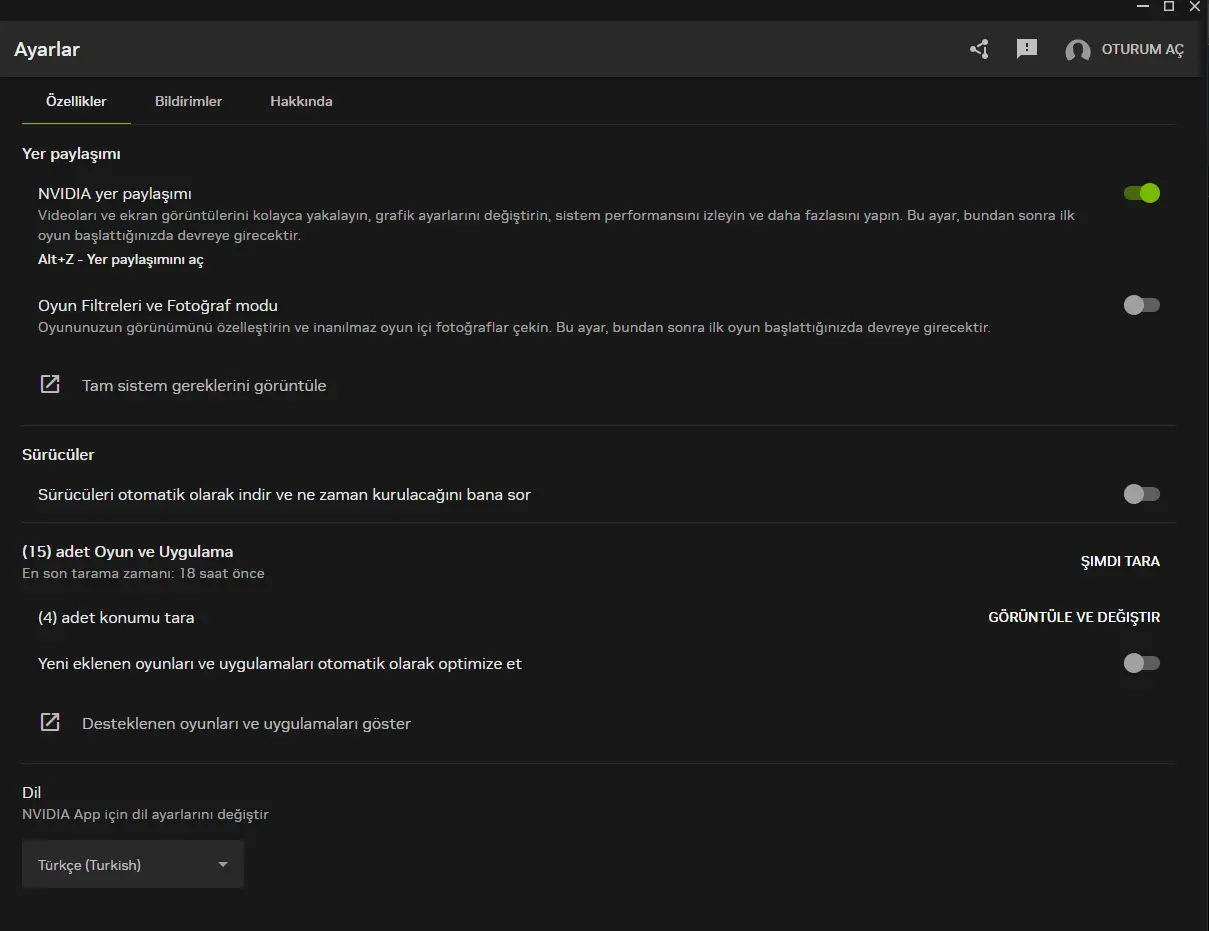Click GÖRÜNTÜLE VE DEĞİŞTİR button
Image resolution: width=1209 pixels, height=931 pixels.
click(x=1074, y=617)
